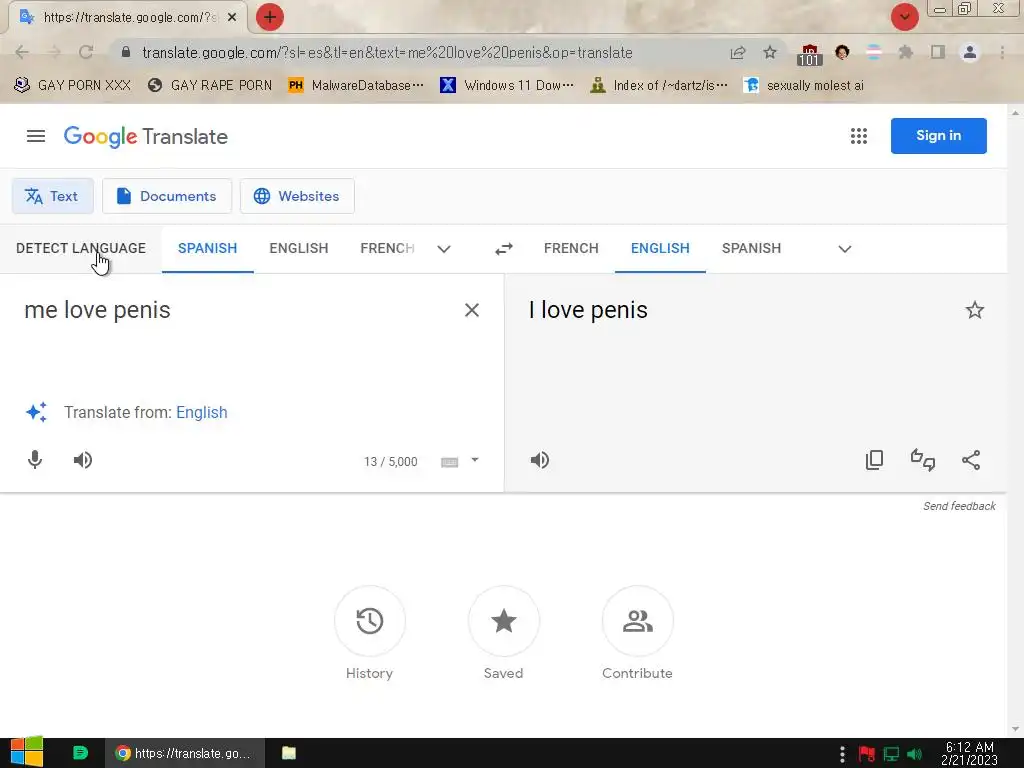The image size is (1024, 768).
Task: Switch to Websites translation mode
Action: pyautogui.click(x=297, y=196)
